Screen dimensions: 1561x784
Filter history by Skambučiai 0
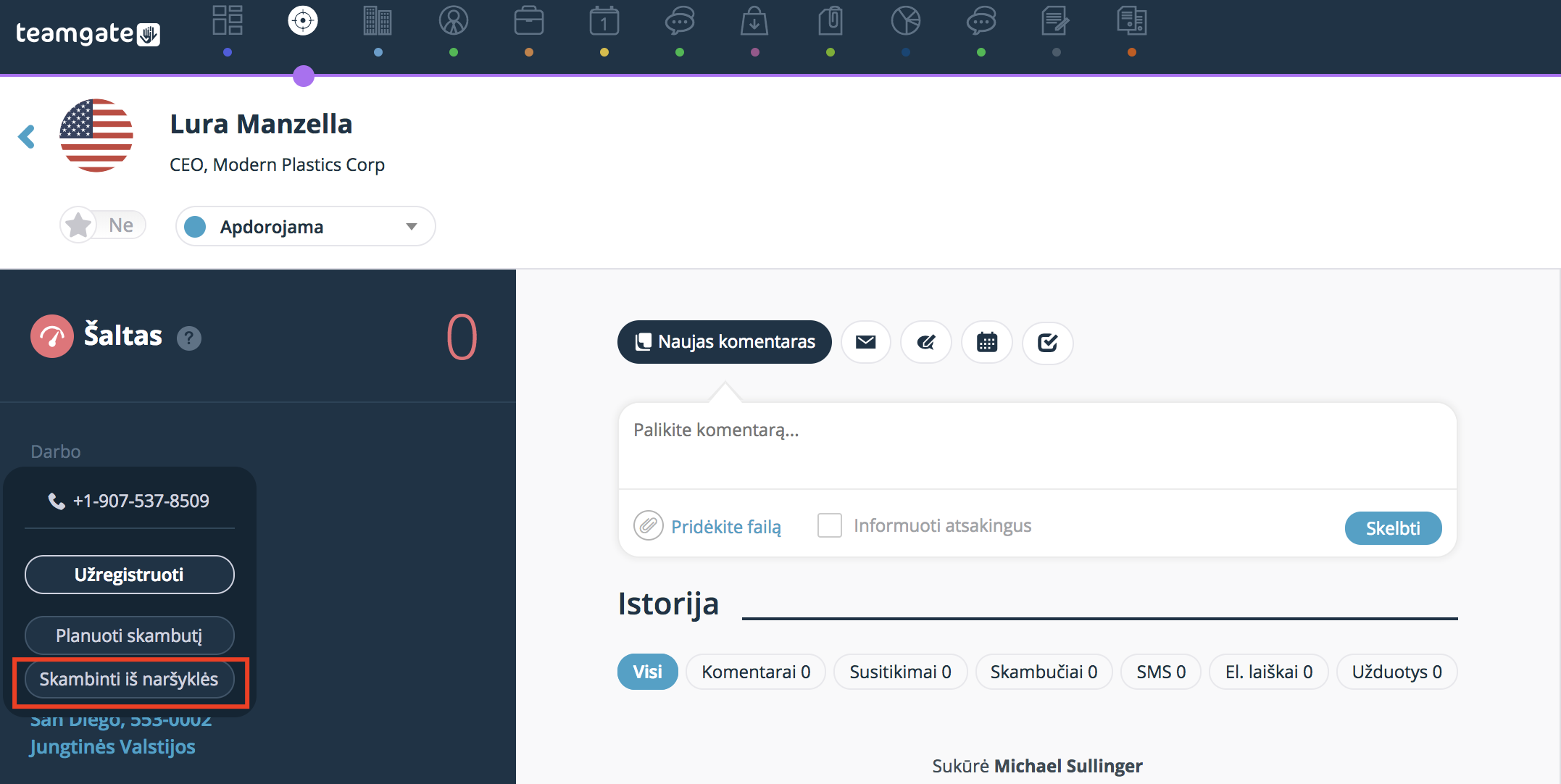tap(1044, 672)
